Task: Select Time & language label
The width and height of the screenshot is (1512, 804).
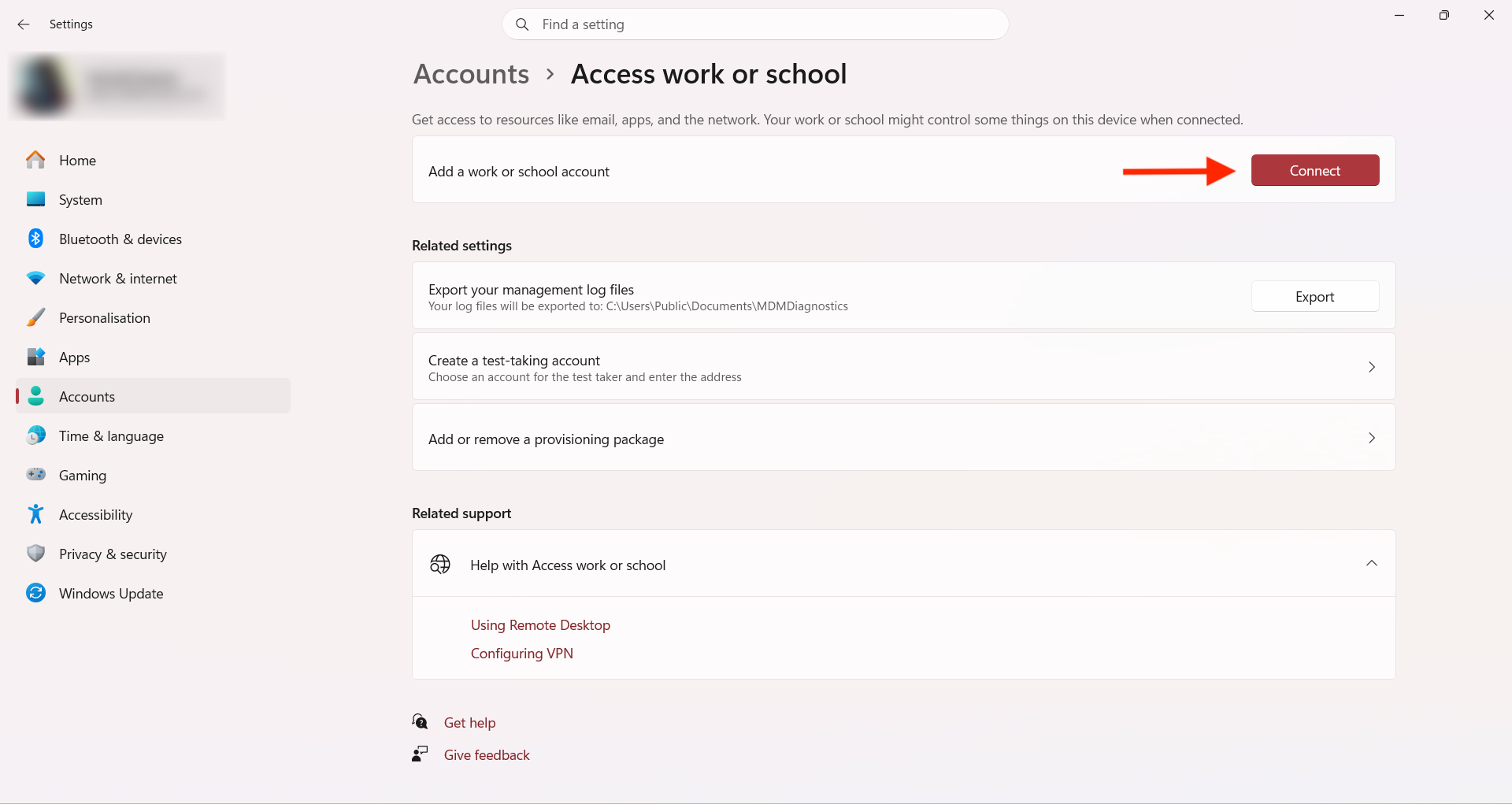Action: [111, 436]
